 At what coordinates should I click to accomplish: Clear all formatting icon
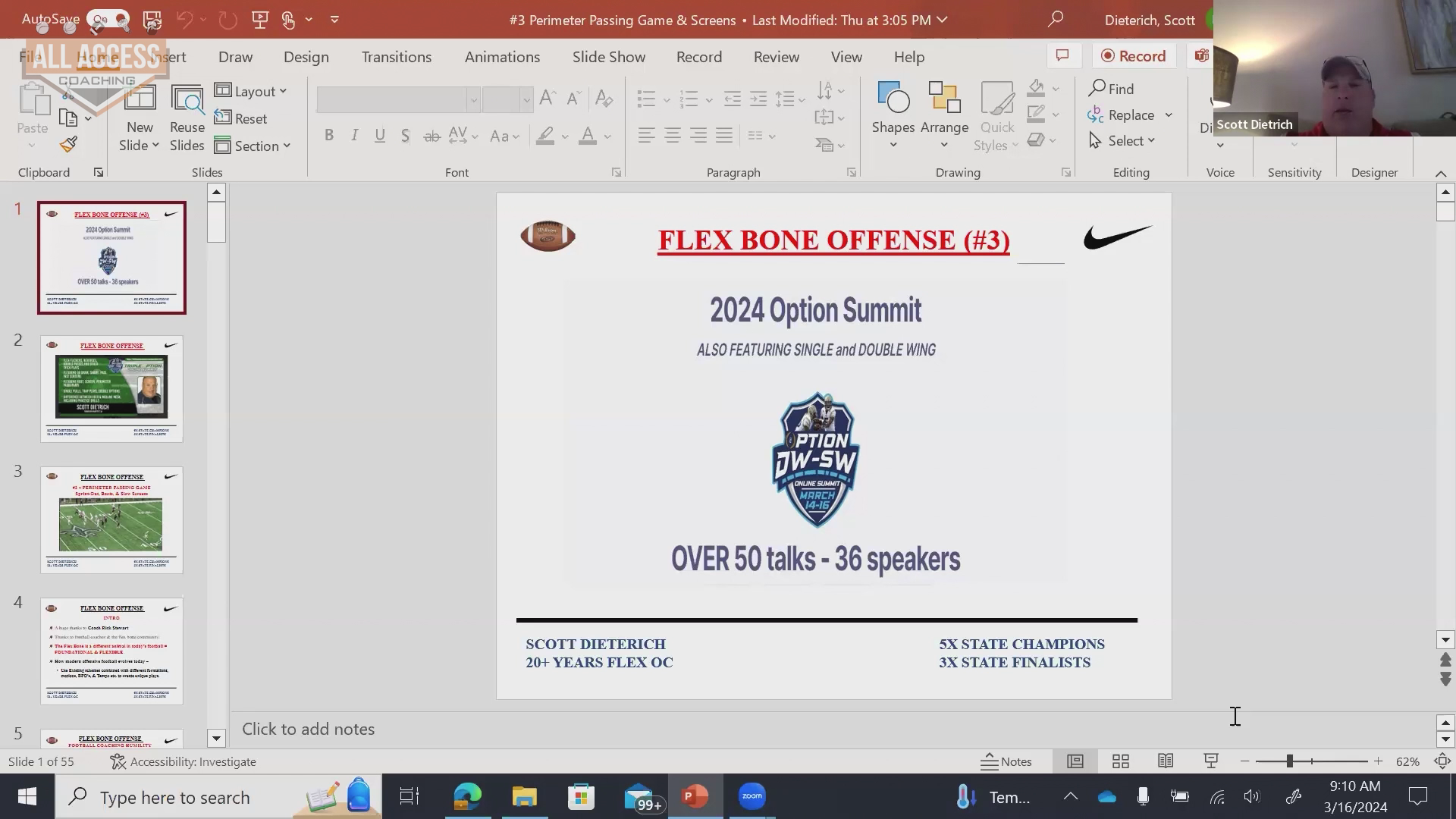coord(604,98)
